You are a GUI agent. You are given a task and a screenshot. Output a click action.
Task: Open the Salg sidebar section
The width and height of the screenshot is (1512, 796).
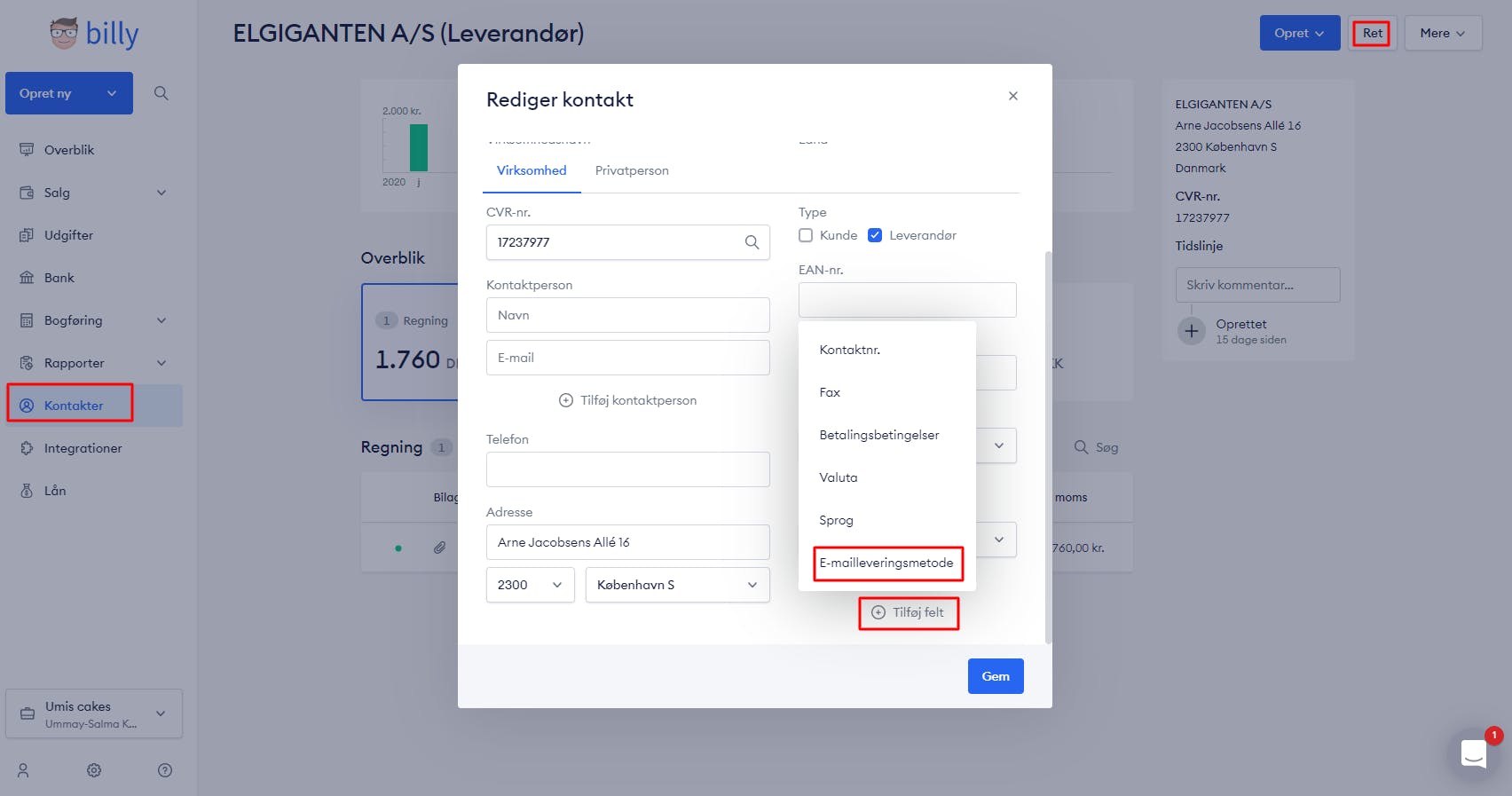click(x=57, y=193)
